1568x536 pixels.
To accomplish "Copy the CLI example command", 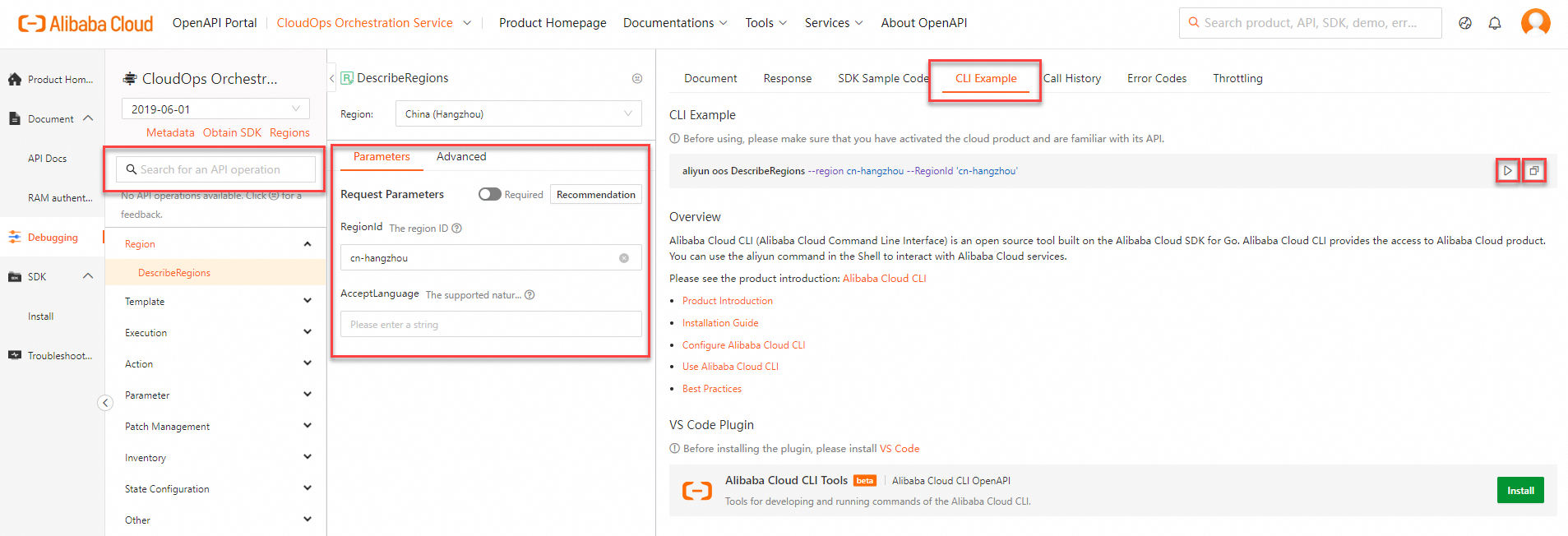I will coord(1533,171).
